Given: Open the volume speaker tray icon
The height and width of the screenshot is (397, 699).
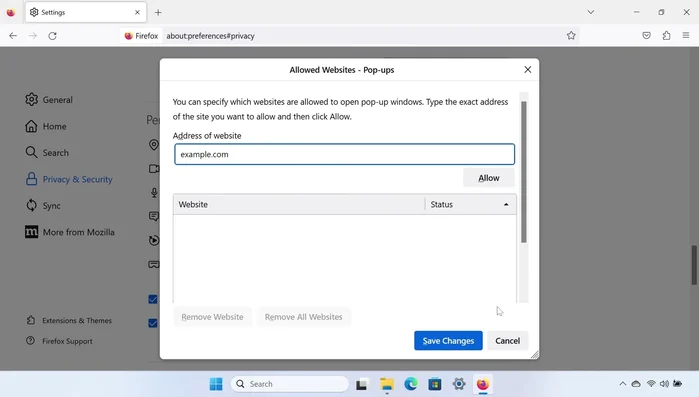Looking at the screenshot, I should click(x=664, y=384).
